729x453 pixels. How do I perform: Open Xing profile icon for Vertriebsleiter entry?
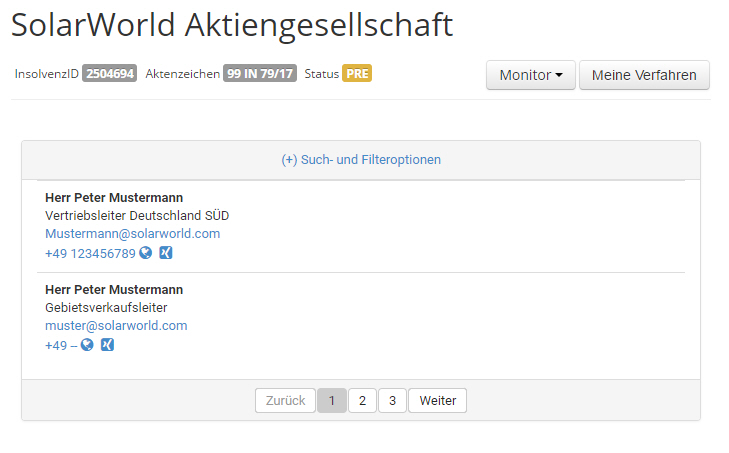pos(166,253)
